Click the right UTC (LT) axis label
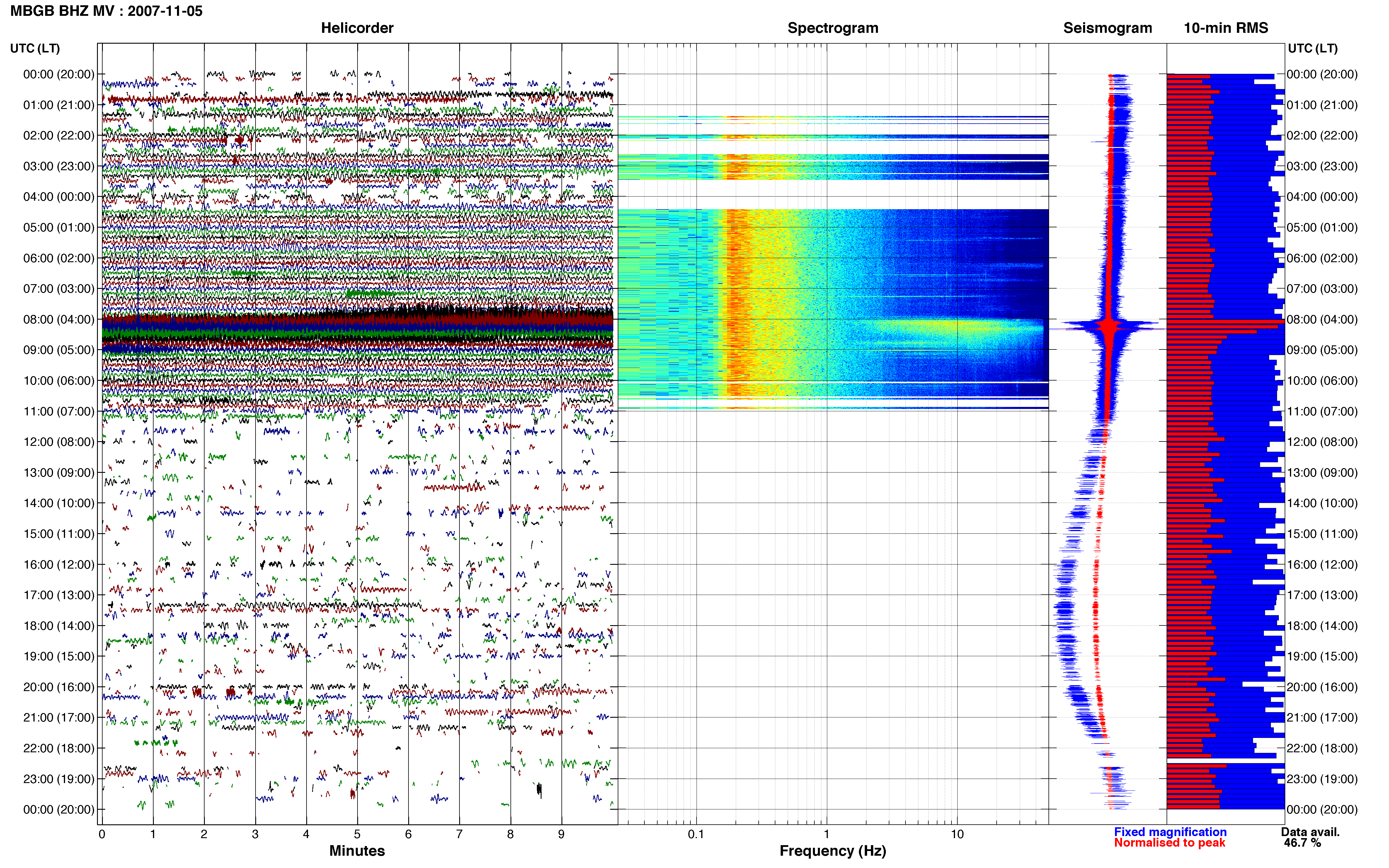The width and height of the screenshot is (1389, 868). point(1313,48)
